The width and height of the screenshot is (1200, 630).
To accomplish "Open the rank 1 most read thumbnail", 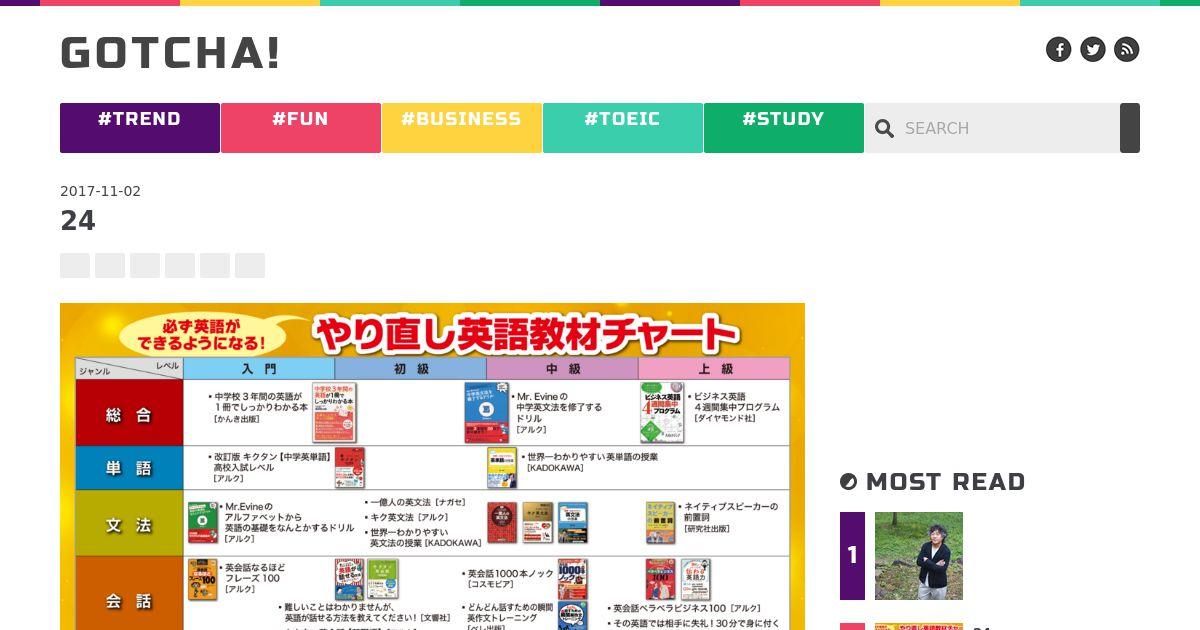I will pyautogui.click(x=919, y=556).
